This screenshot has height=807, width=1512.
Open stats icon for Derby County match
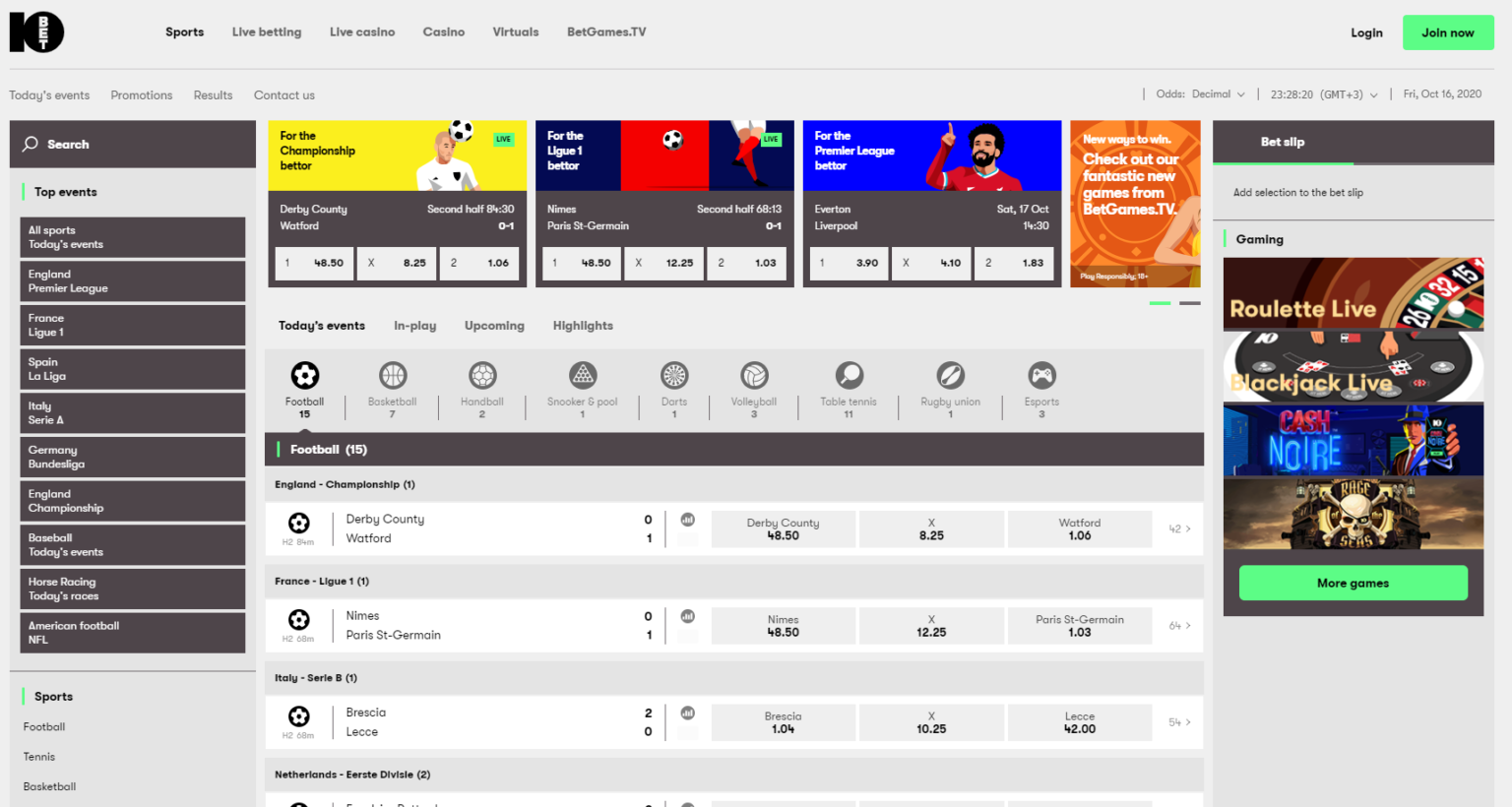point(688,520)
